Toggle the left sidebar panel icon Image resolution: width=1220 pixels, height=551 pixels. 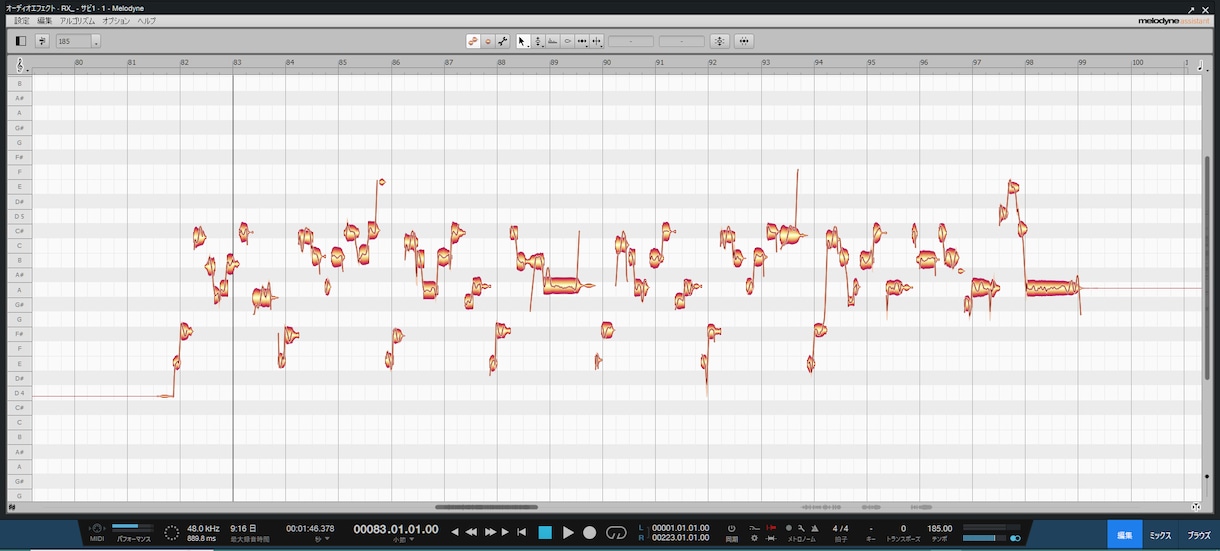(21, 41)
